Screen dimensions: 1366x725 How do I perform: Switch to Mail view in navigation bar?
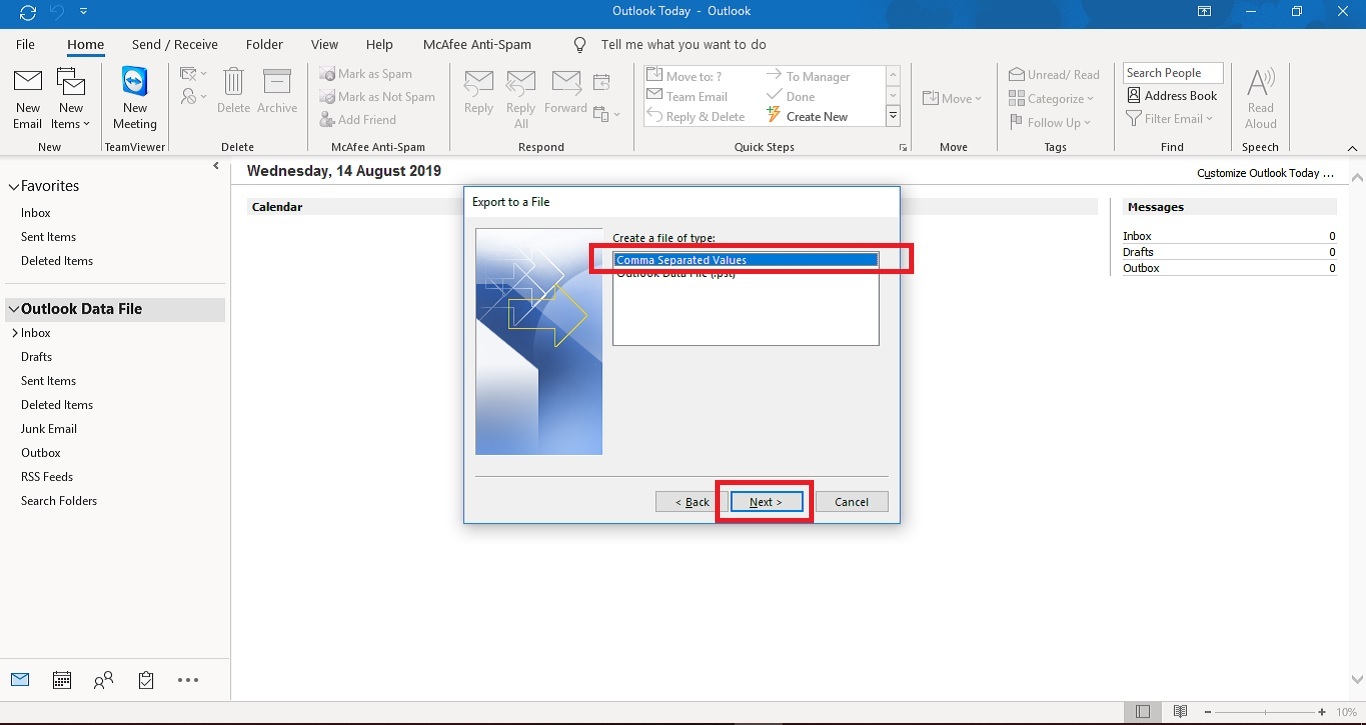click(20, 680)
